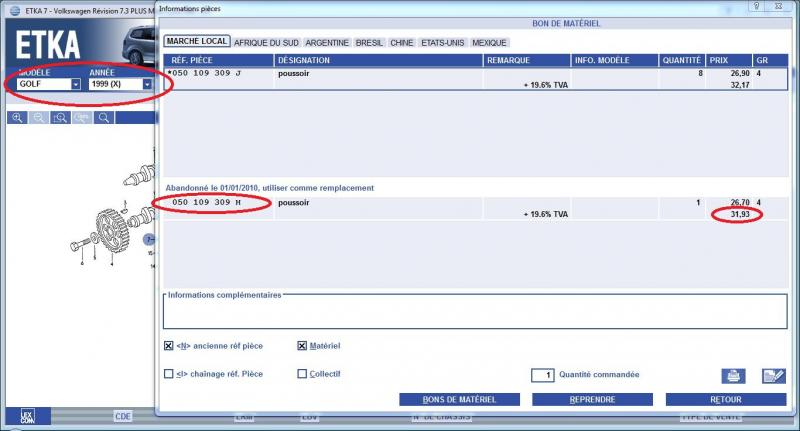Image resolution: width=800 pixels, height=431 pixels.
Task: Click the GR column header
Action: coord(770,60)
